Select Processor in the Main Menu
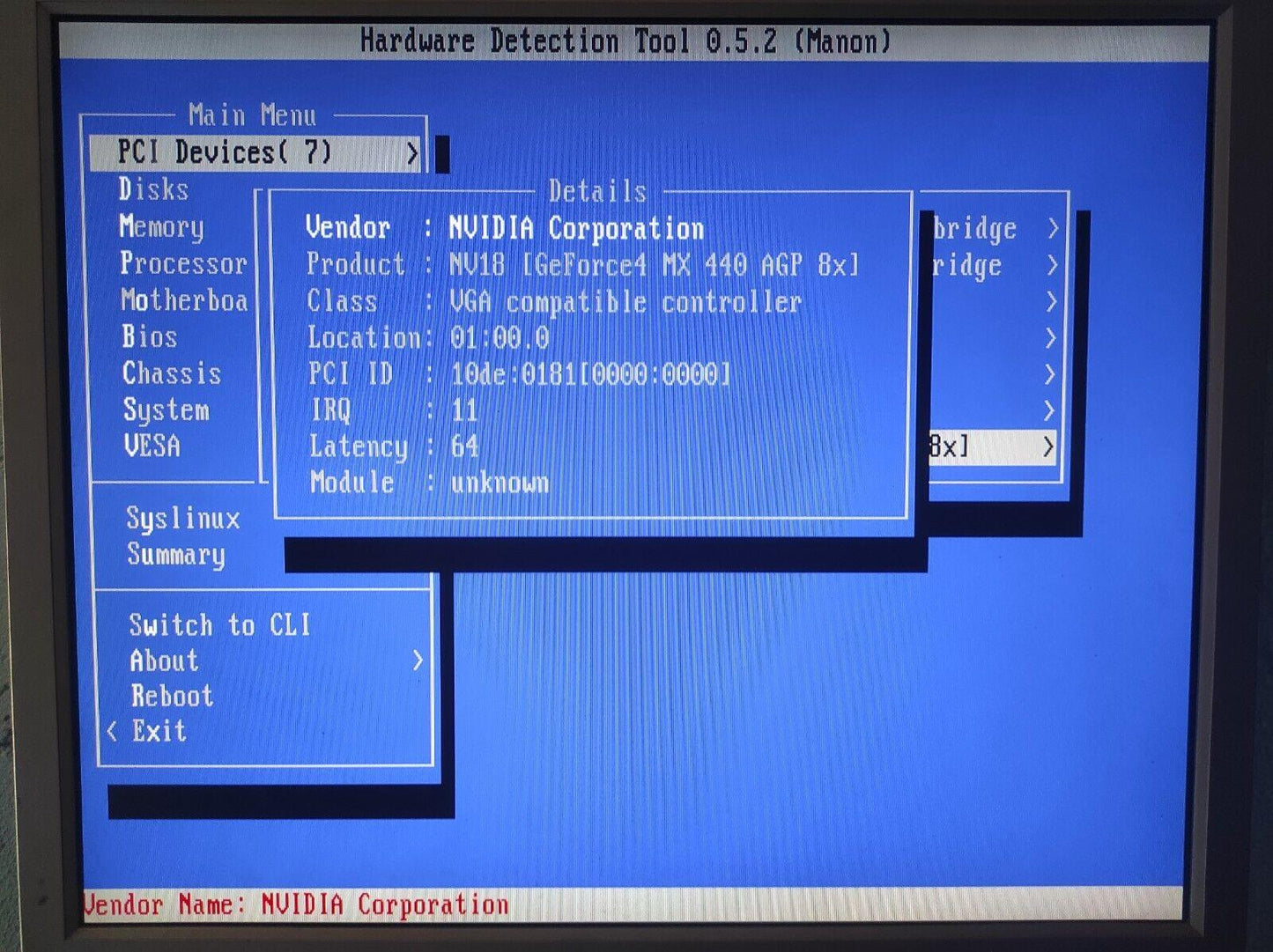Image resolution: width=1273 pixels, height=952 pixels. coord(183,263)
